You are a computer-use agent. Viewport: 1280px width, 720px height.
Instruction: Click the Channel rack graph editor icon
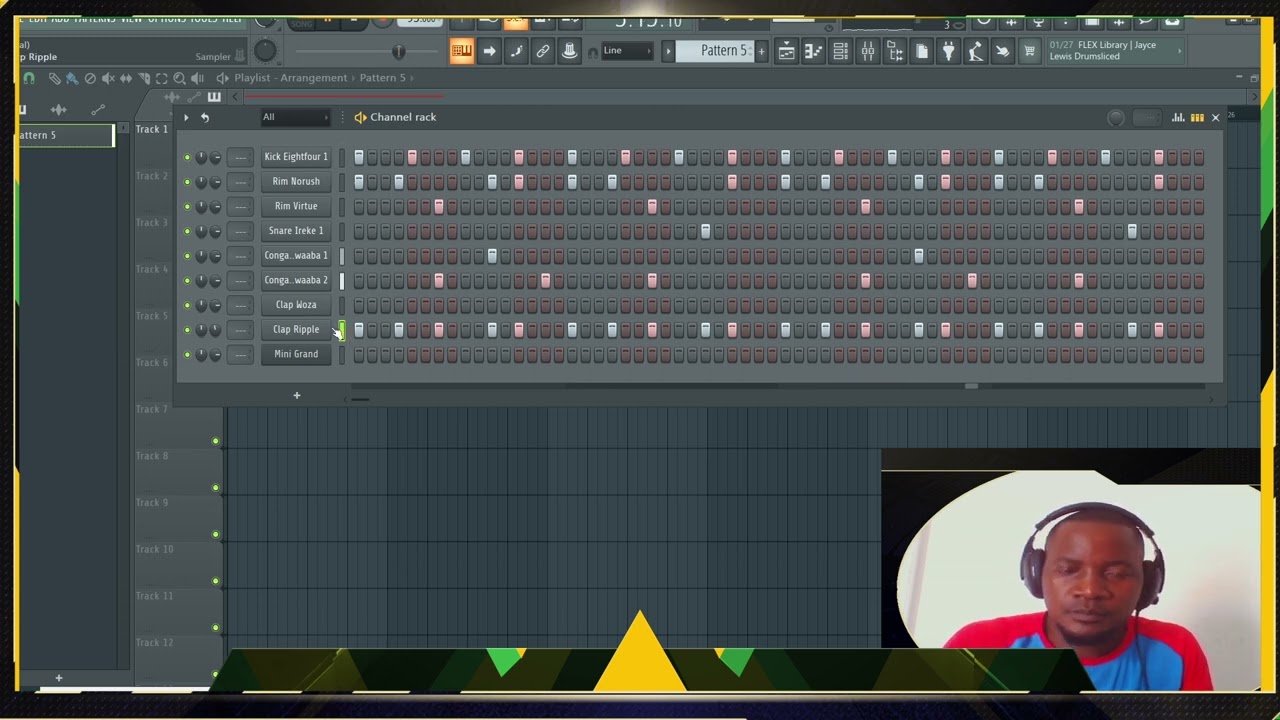tap(1178, 118)
